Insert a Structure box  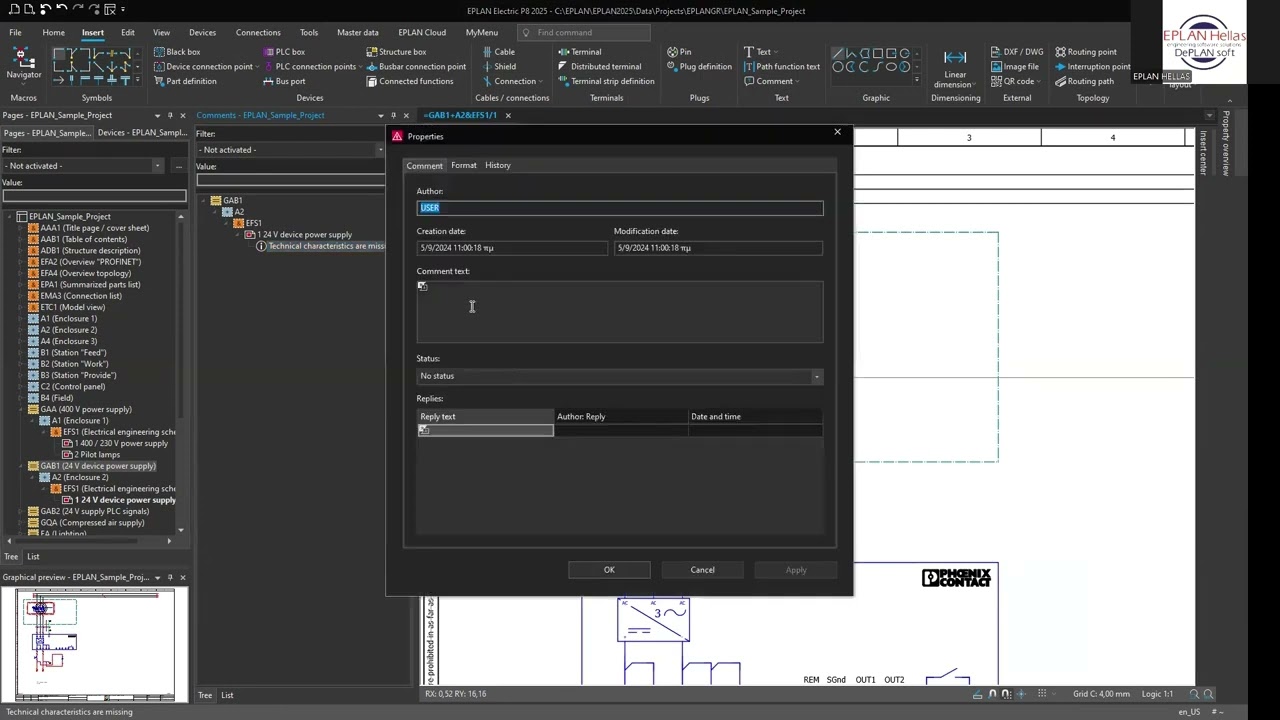tap(395, 52)
